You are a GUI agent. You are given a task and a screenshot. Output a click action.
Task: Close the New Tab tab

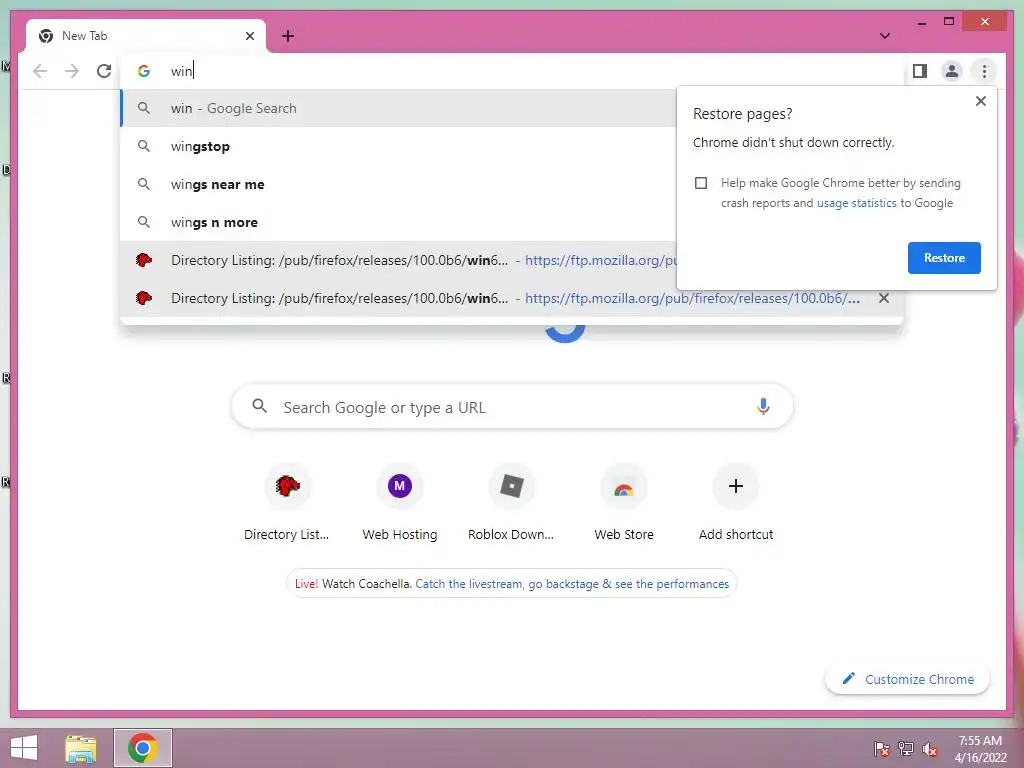click(x=249, y=36)
